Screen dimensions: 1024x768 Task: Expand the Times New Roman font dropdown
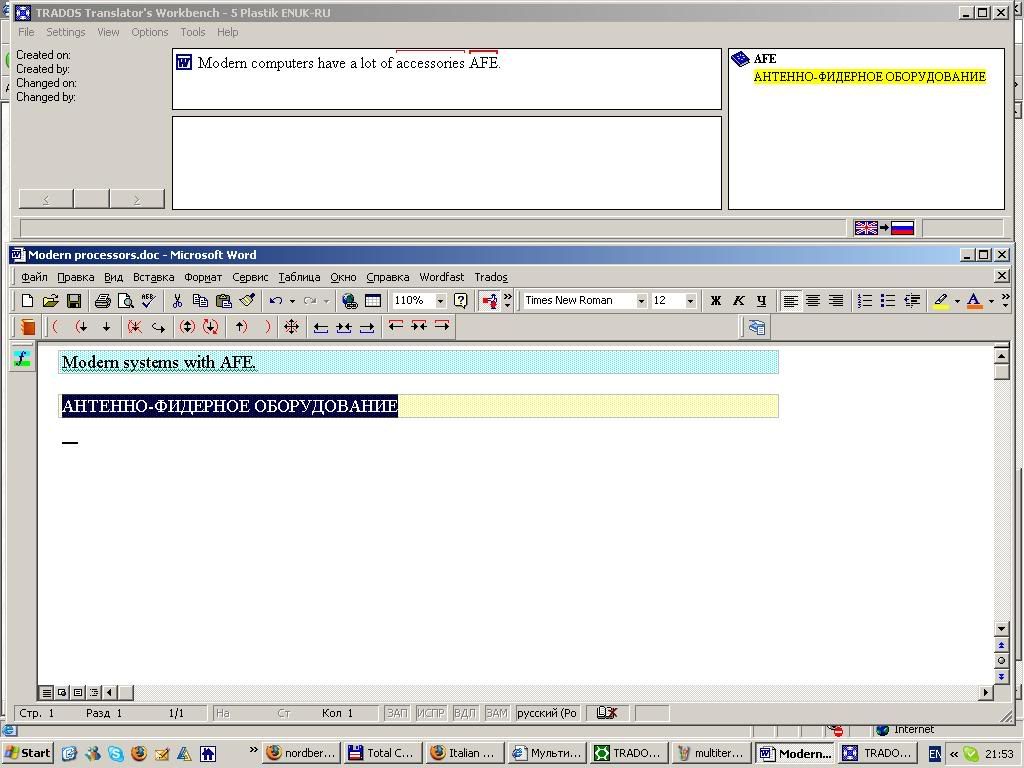click(641, 301)
